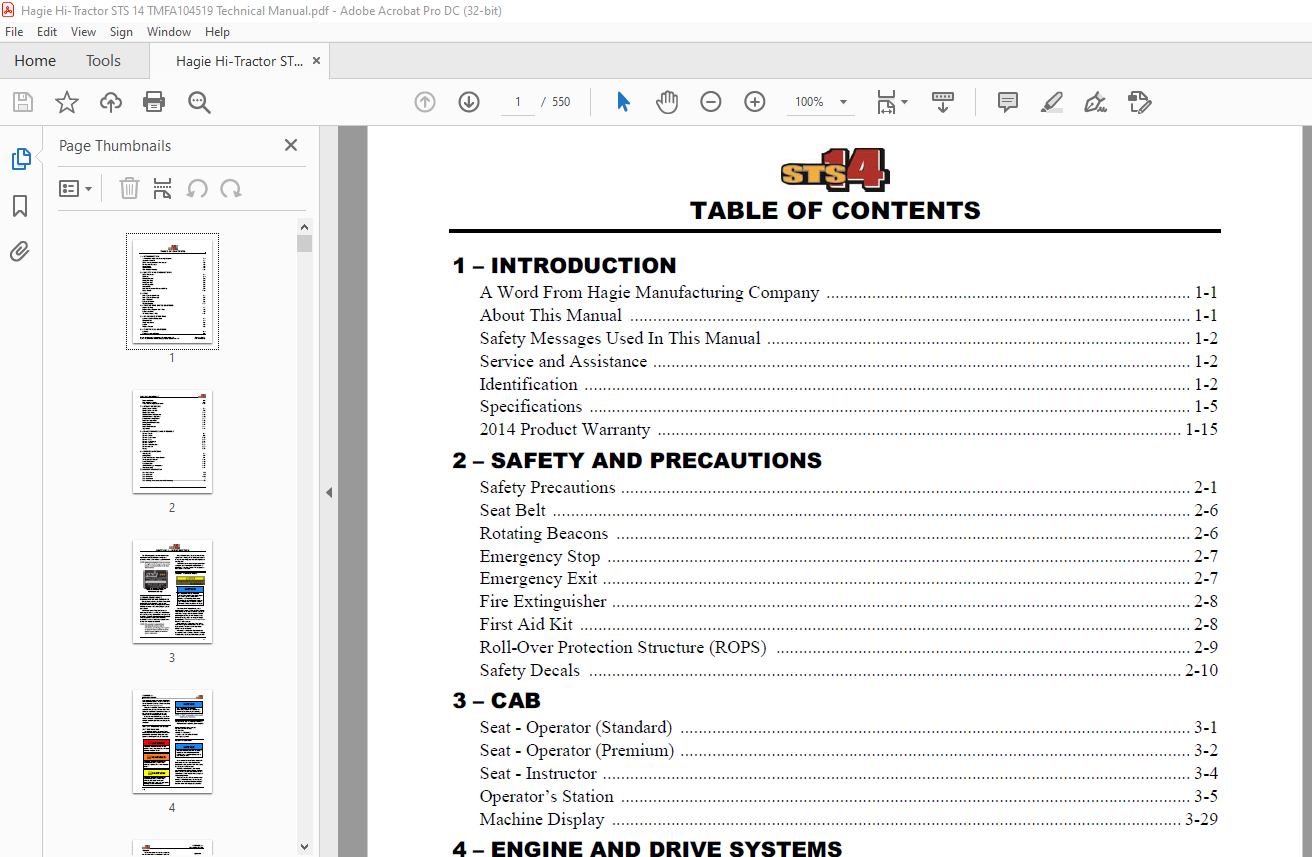Click the scrolling mode keyboard icon

(x=942, y=102)
